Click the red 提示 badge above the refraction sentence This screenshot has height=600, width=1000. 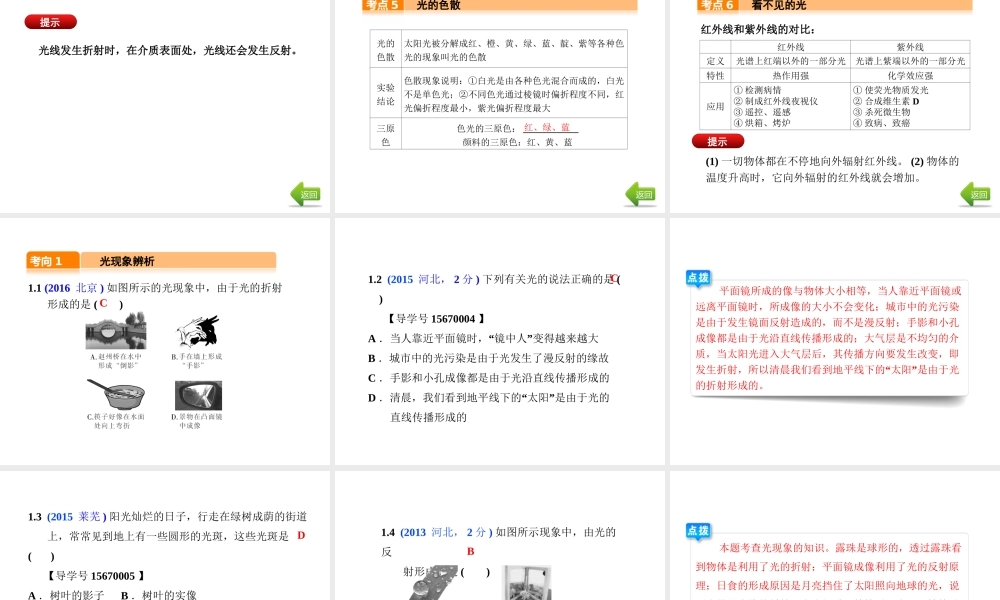pos(50,22)
